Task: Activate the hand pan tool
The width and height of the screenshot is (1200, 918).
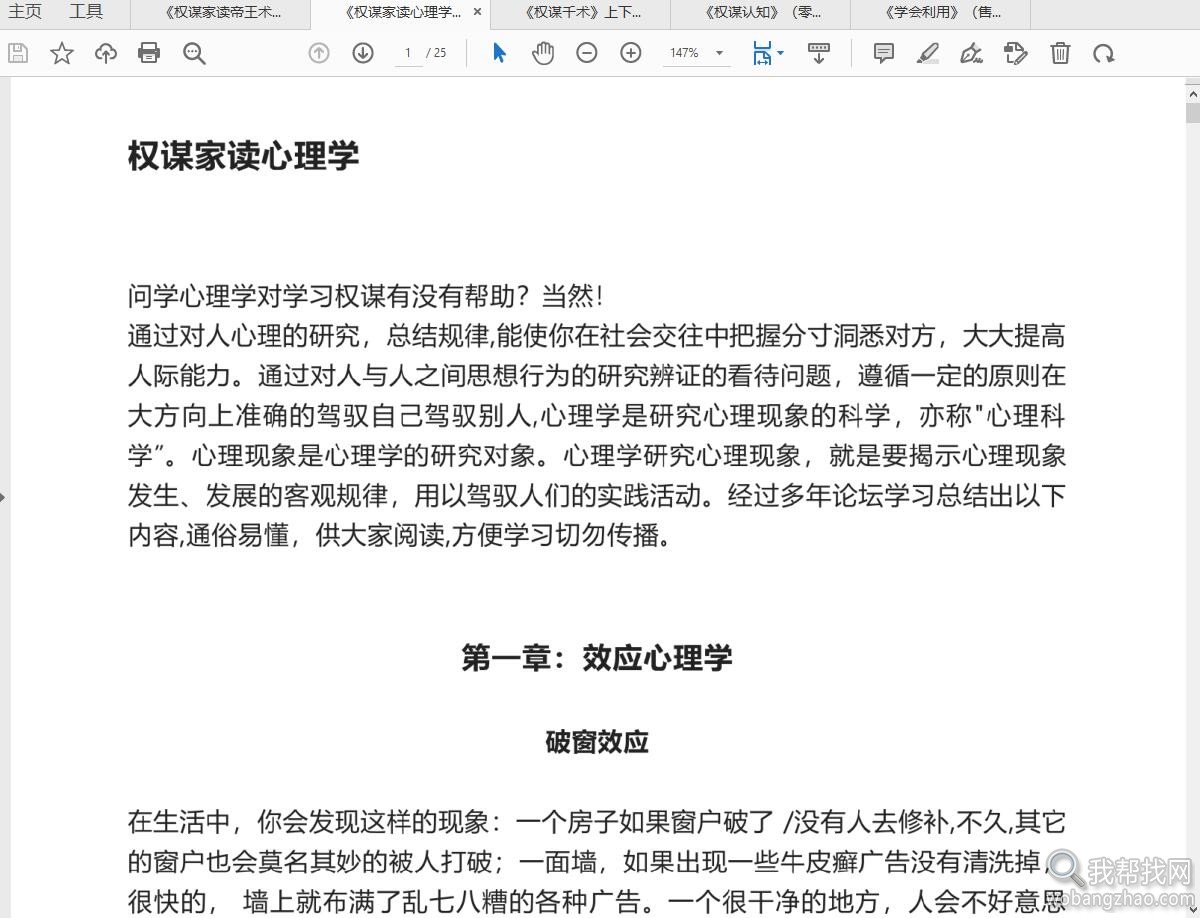Action: 543,53
